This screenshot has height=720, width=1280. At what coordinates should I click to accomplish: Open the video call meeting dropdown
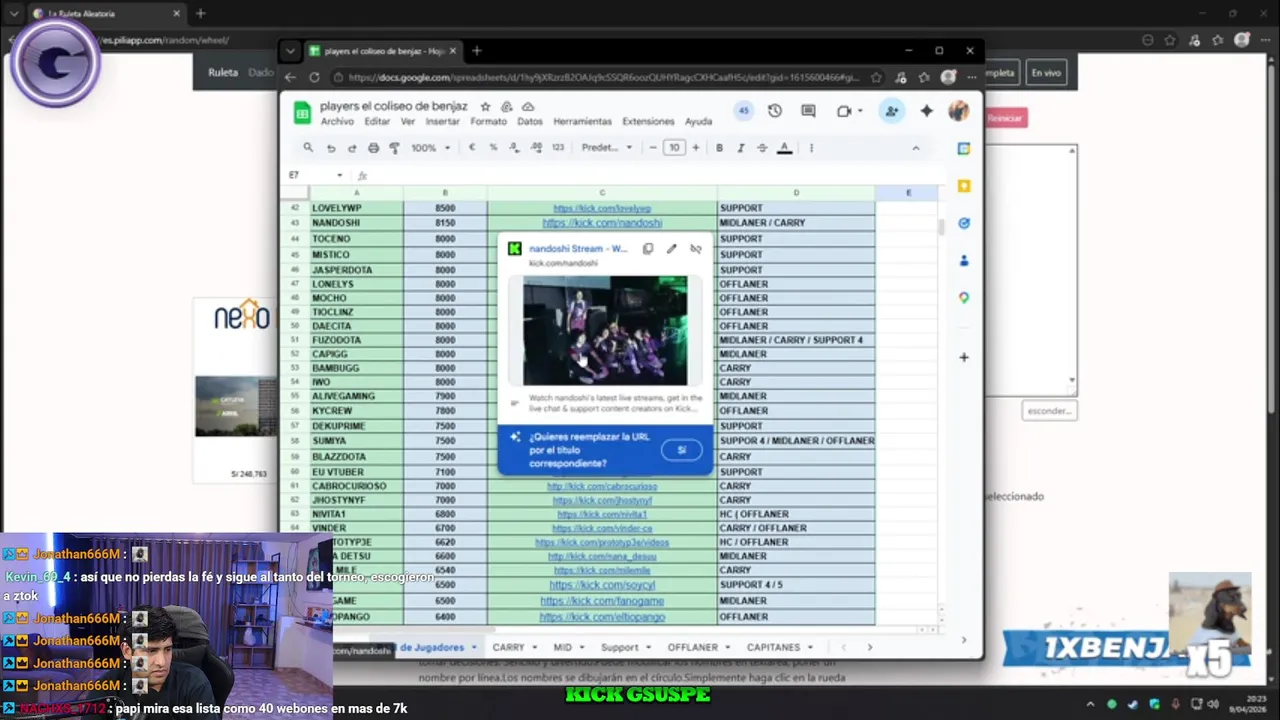850,111
